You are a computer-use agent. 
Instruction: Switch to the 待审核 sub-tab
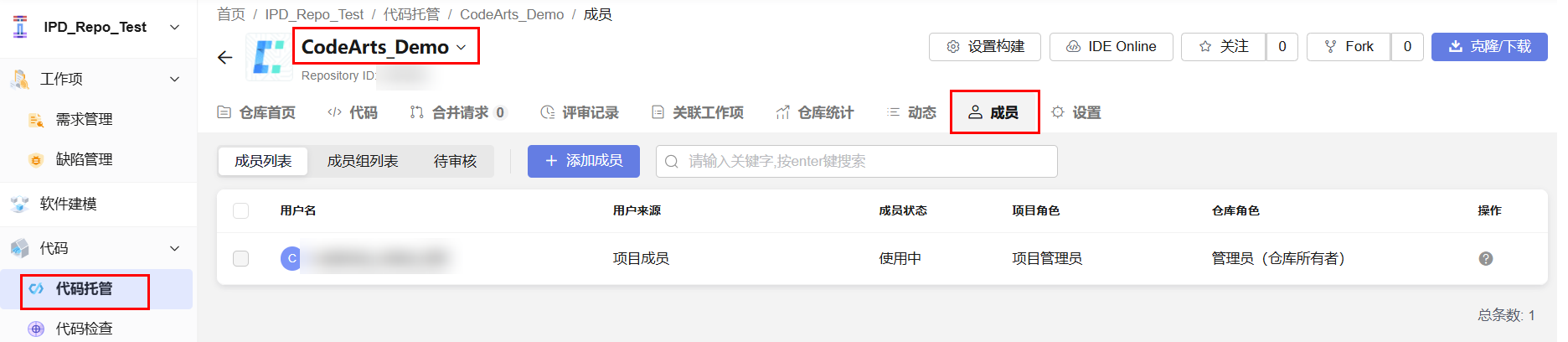click(456, 161)
